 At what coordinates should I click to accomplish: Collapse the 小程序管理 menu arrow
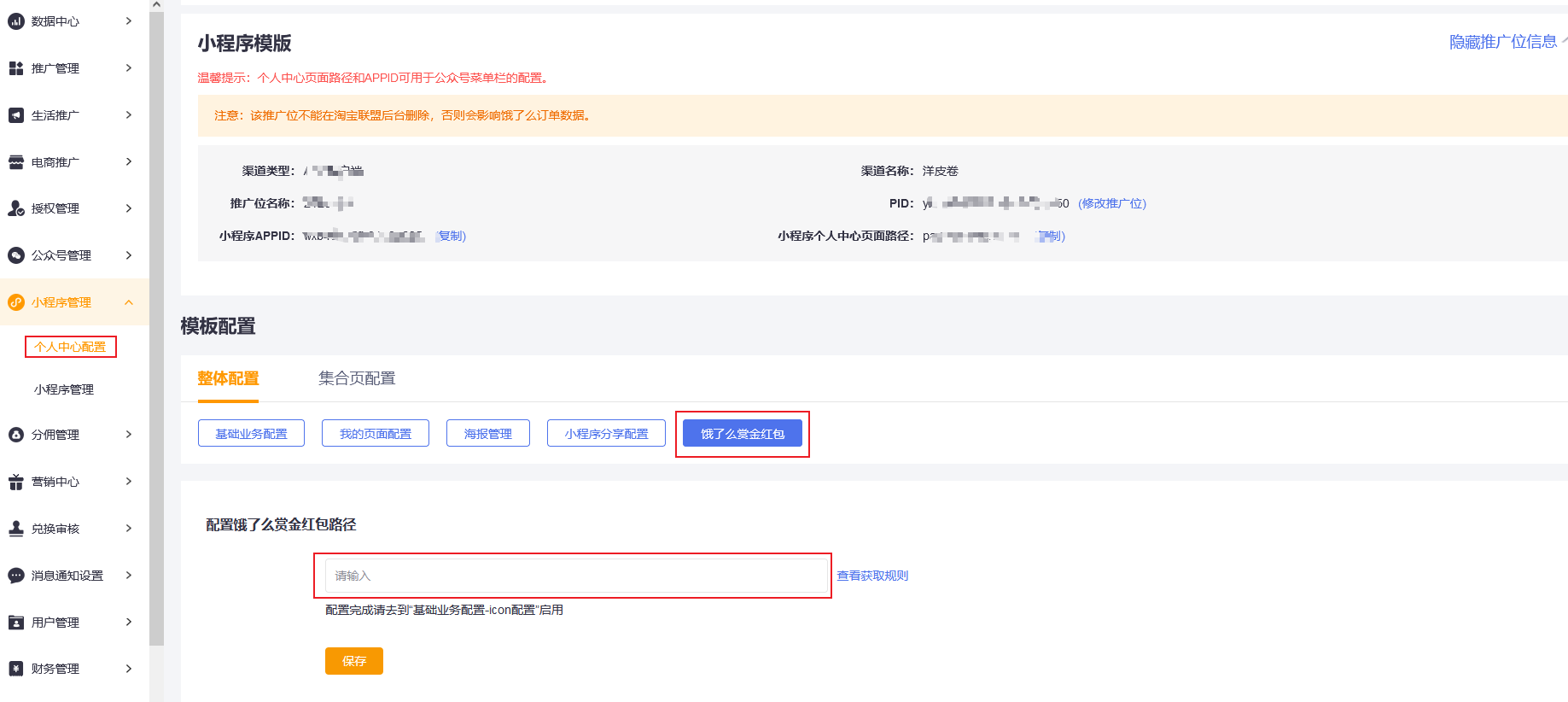pos(129,302)
